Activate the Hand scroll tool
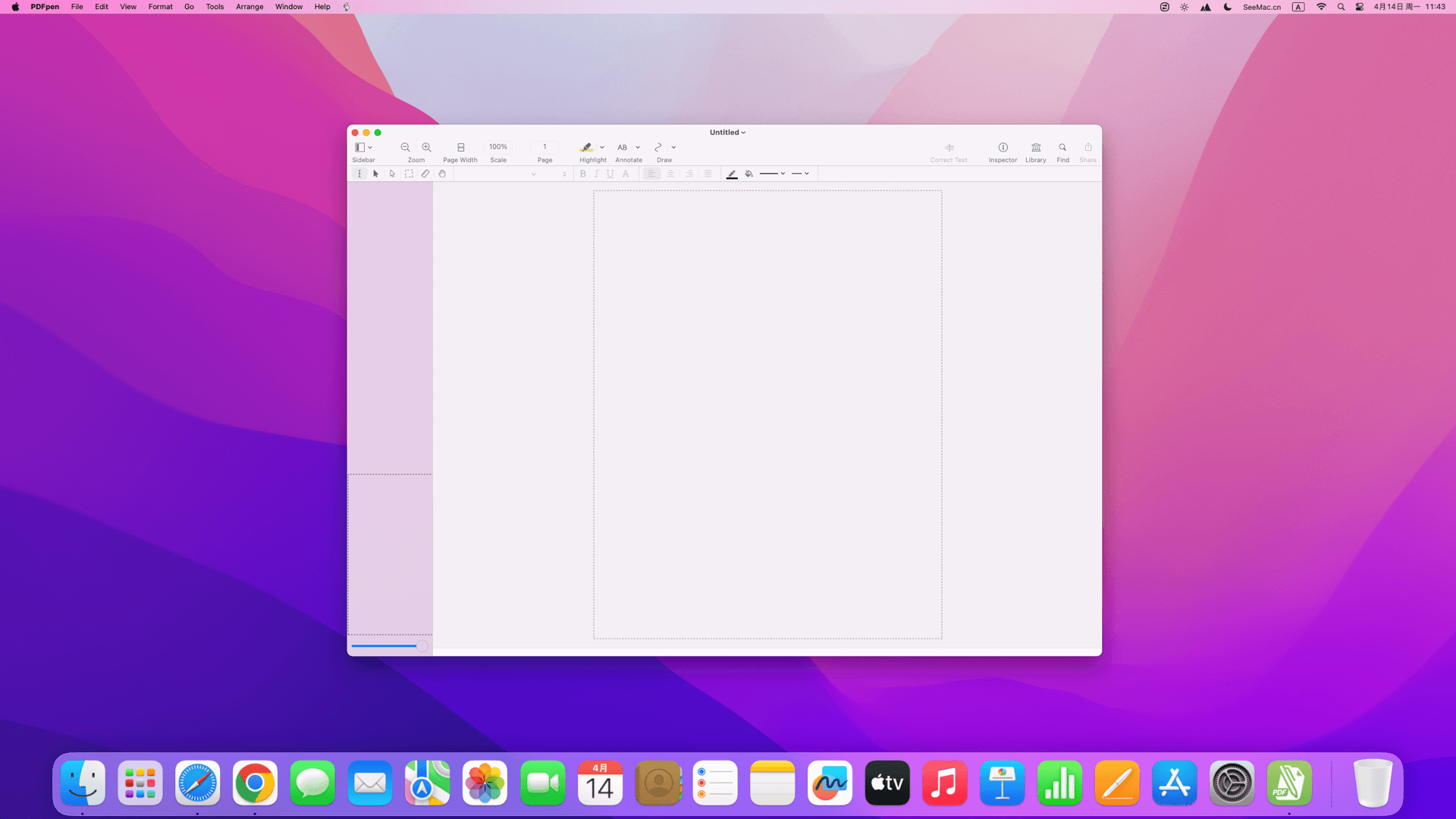Screen dimensions: 1456x819 coord(442,174)
